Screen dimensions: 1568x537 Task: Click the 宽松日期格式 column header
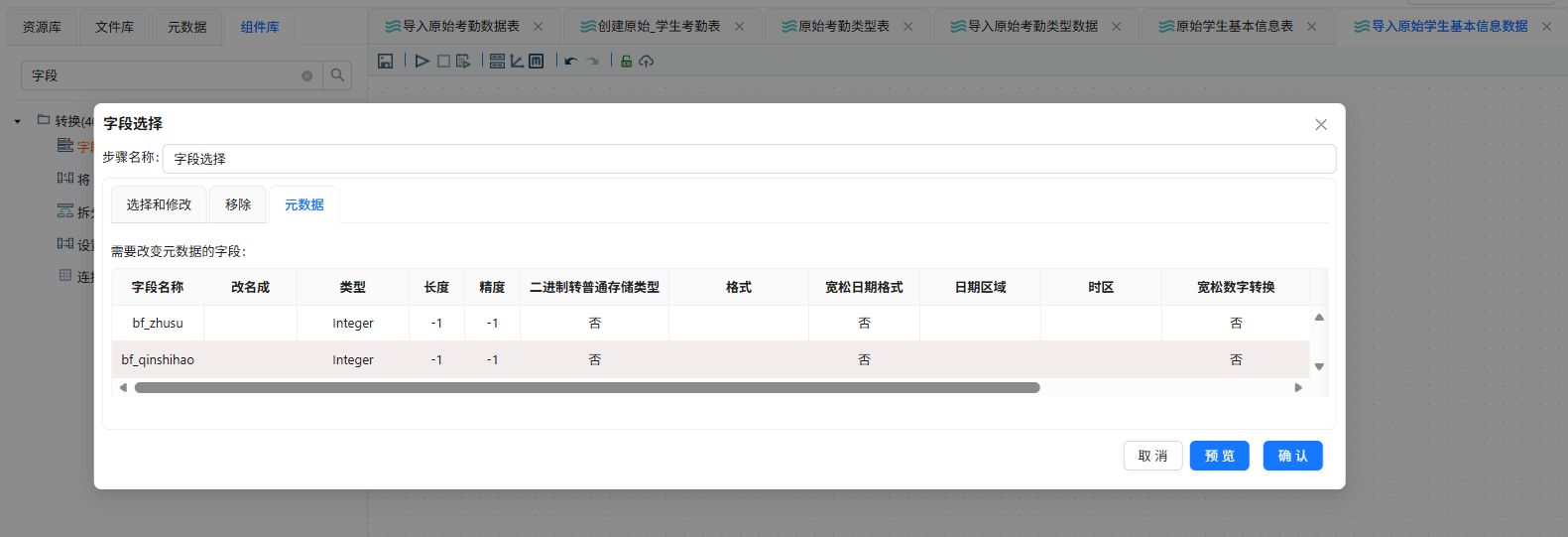864,287
